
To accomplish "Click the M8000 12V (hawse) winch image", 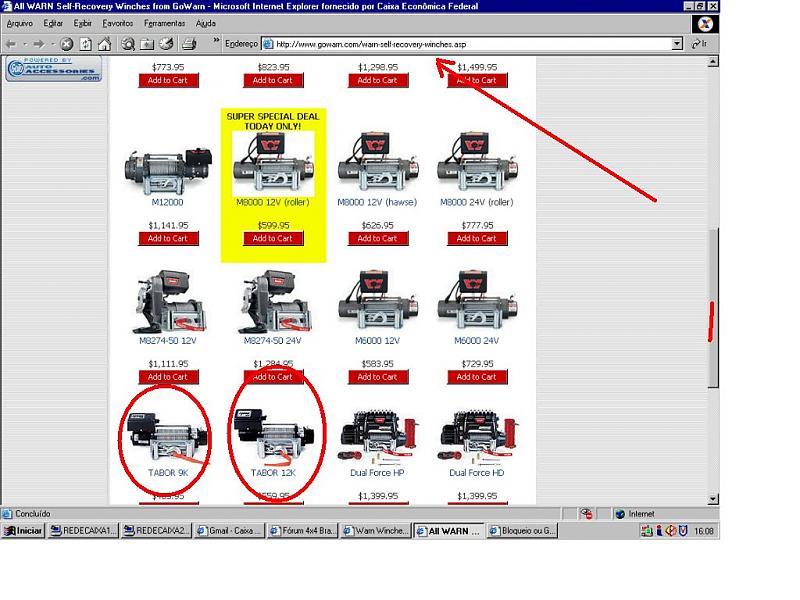I will (x=378, y=162).
